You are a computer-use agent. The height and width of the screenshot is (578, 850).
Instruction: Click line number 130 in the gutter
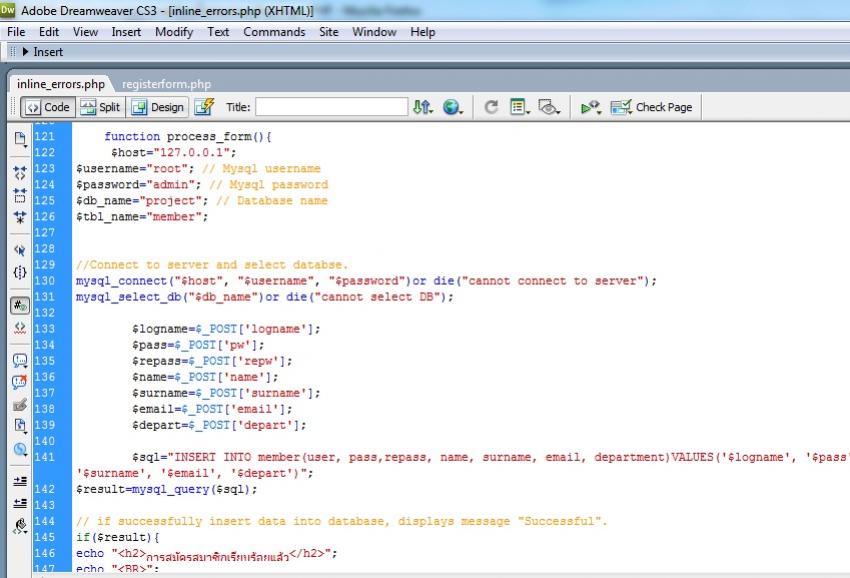(44, 281)
